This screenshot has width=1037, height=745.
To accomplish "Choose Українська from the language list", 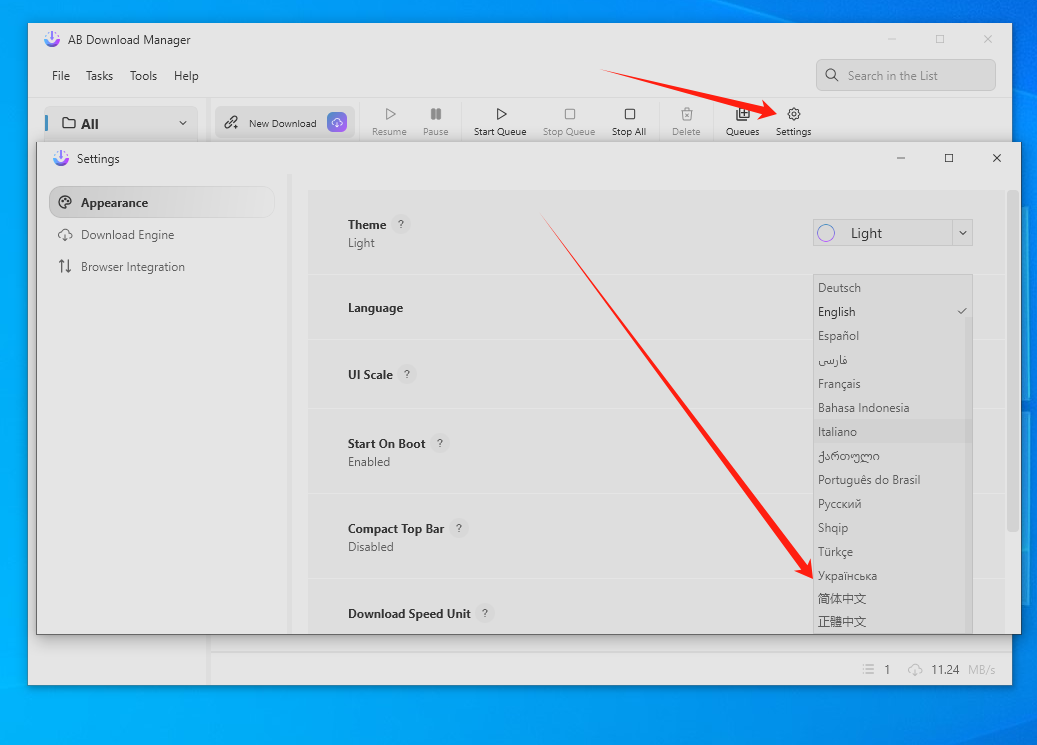I will [889, 576].
